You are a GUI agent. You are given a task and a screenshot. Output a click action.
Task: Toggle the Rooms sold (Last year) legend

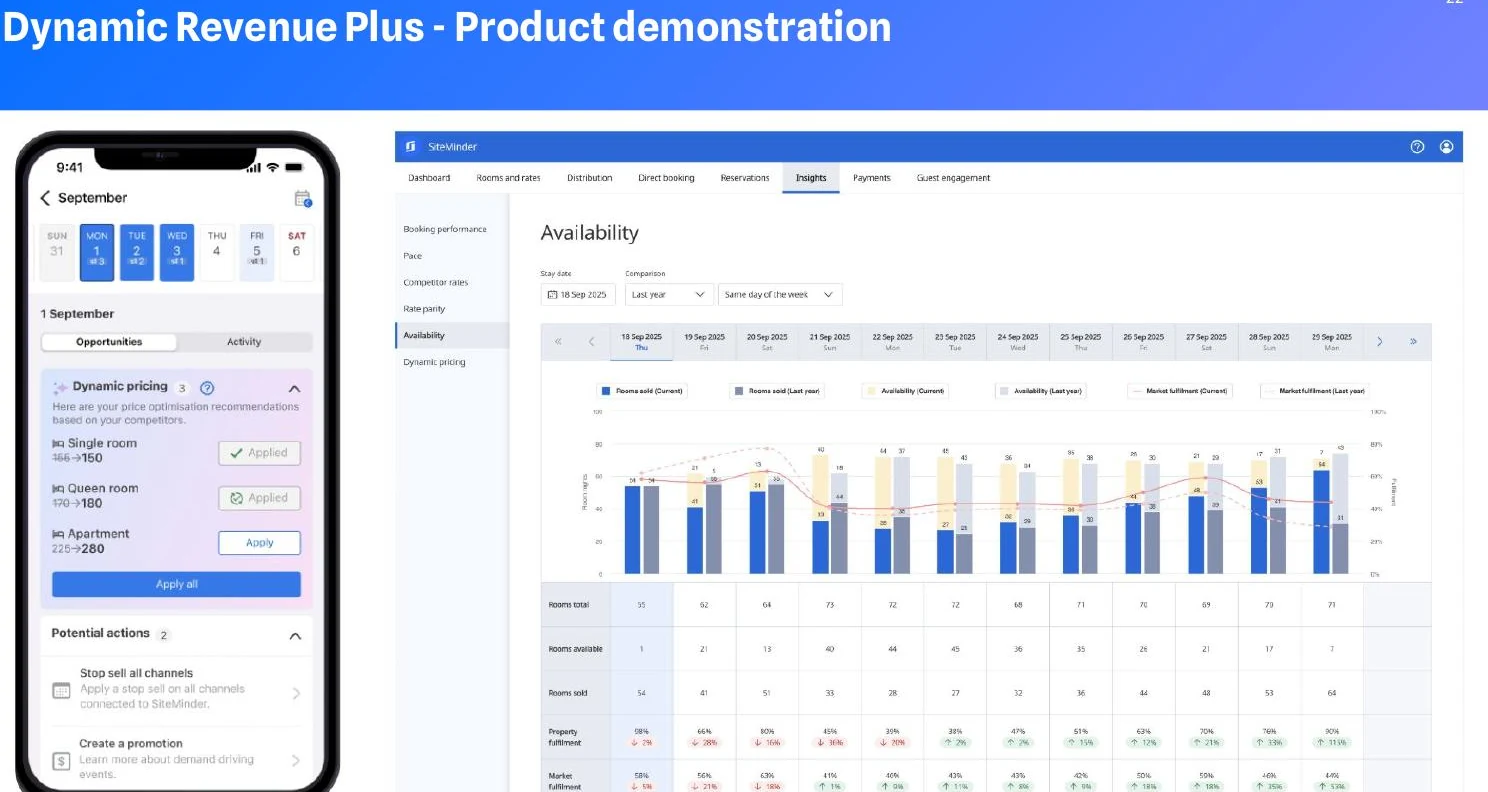pyautogui.click(x=777, y=391)
